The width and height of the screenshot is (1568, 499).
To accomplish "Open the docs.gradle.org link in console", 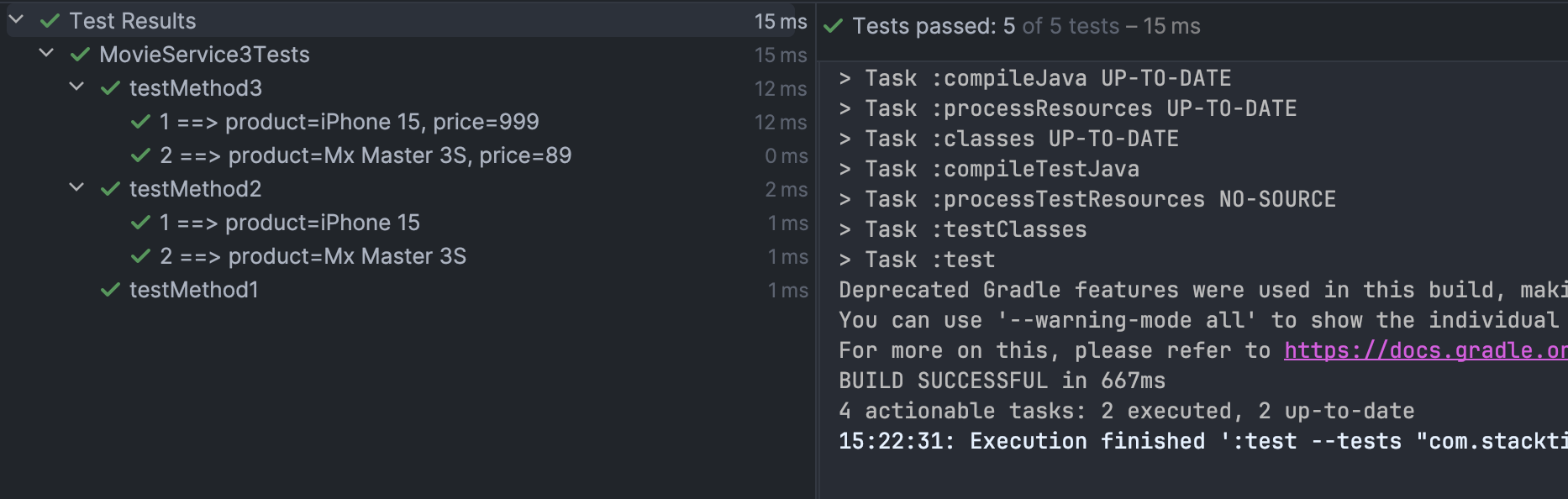I will (x=1425, y=350).
